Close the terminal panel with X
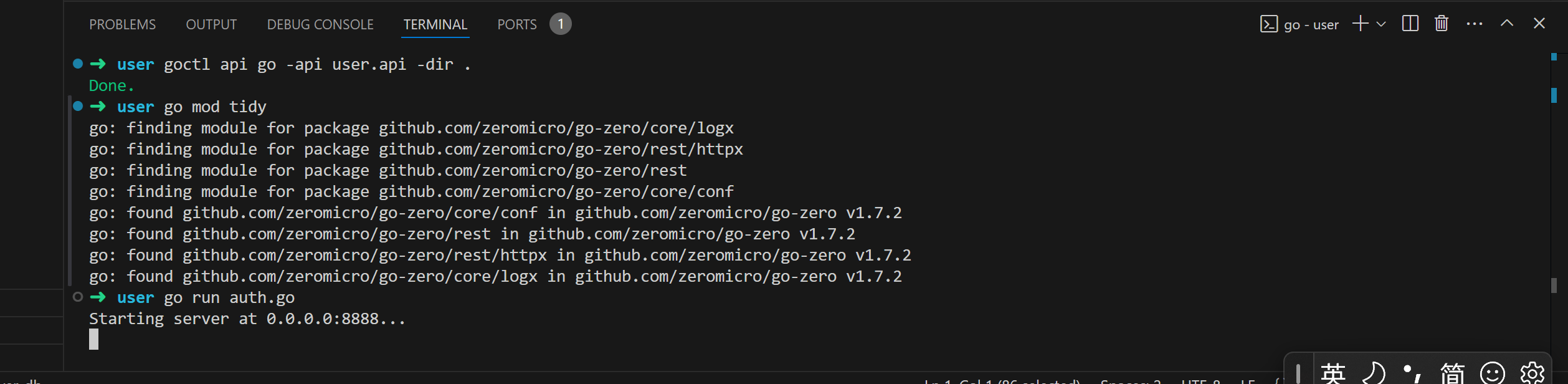The width and height of the screenshot is (1568, 384). [x=1539, y=24]
